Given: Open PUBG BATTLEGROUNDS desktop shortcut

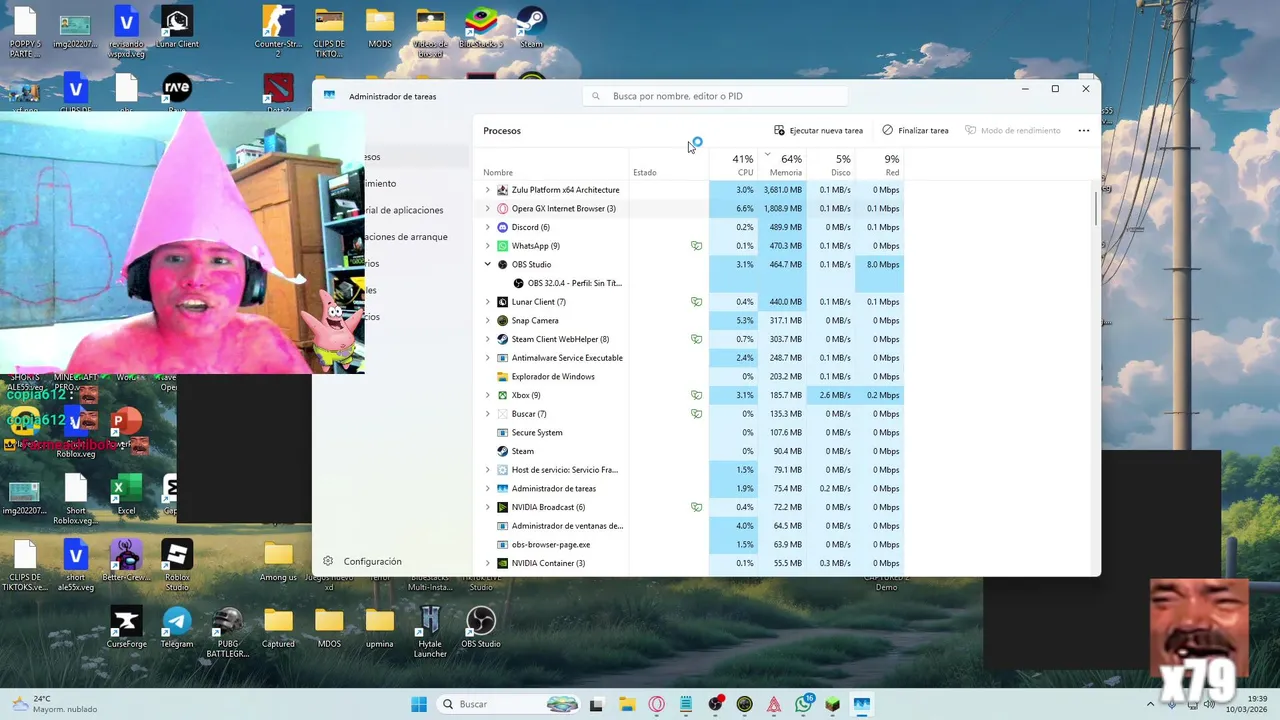Looking at the screenshot, I should pos(227,632).
